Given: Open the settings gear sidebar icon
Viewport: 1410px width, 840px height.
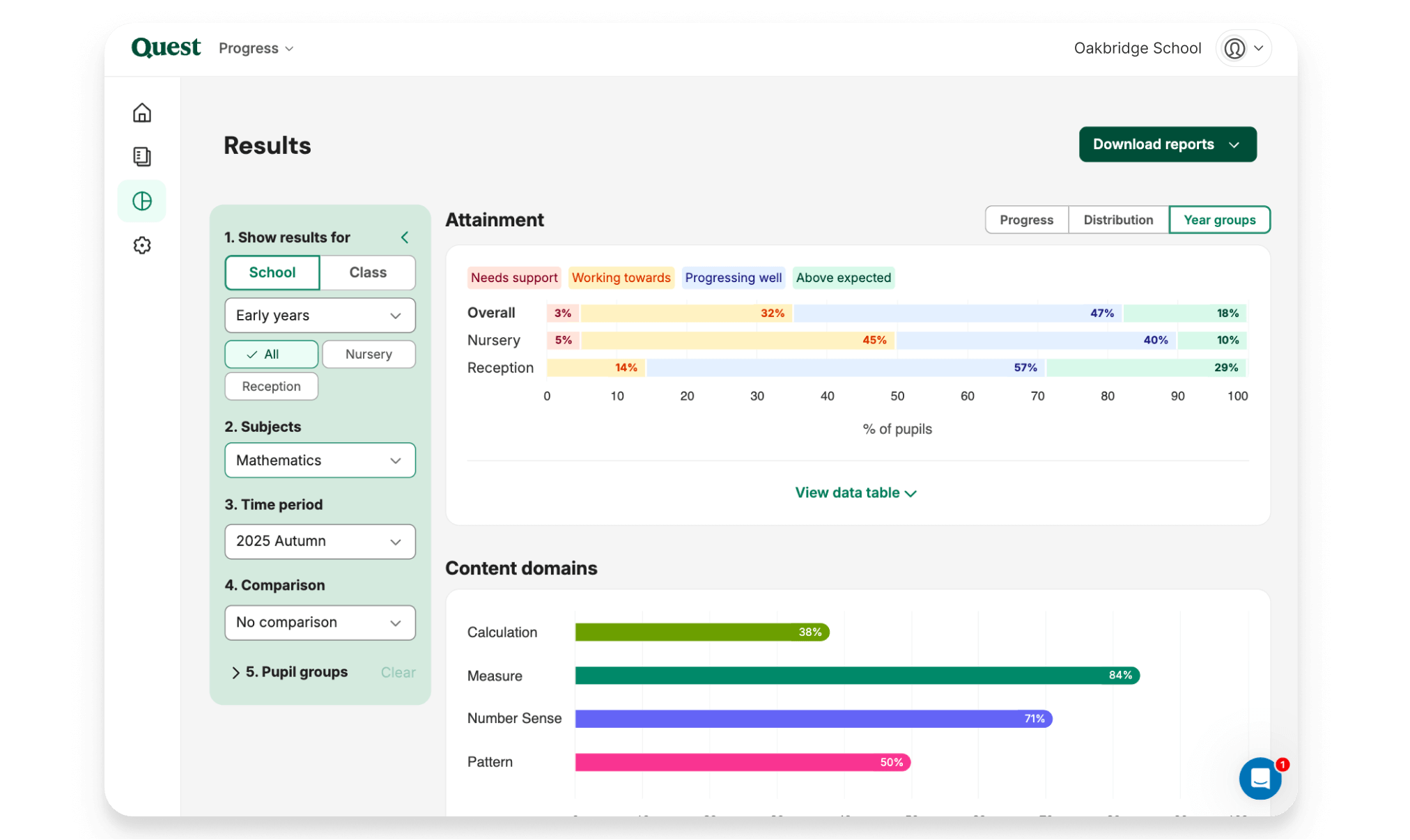Looking at the screenshot, I should tap(142, 245).
